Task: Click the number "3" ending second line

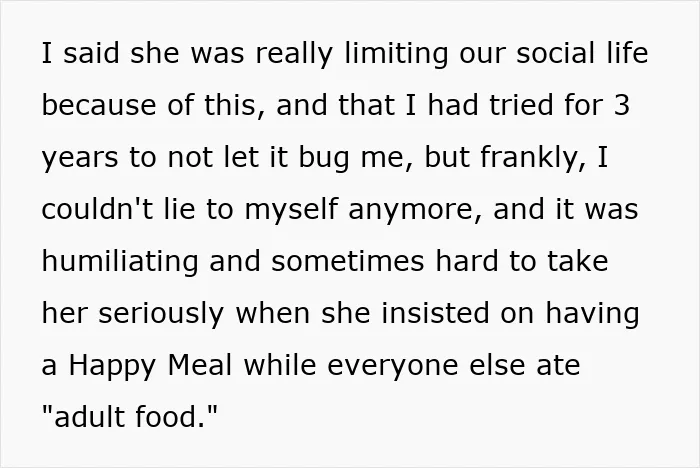Action: [x=621, y=105]
